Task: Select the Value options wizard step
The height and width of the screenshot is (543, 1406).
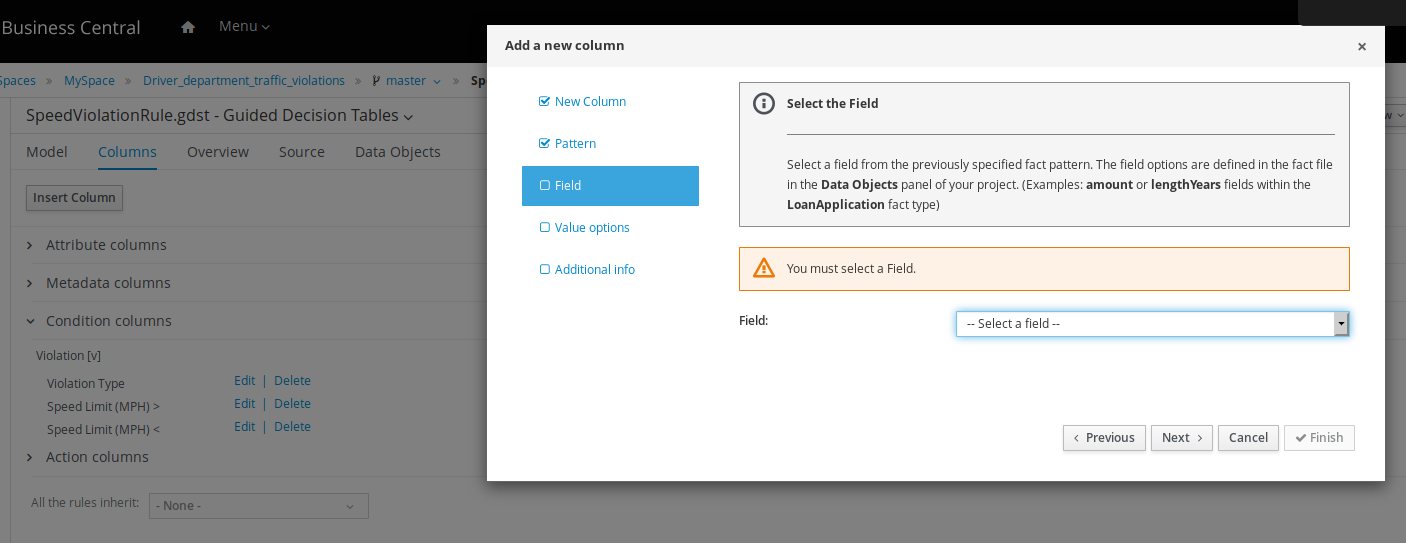Action: pyautogui.click(x=591, y=228)
